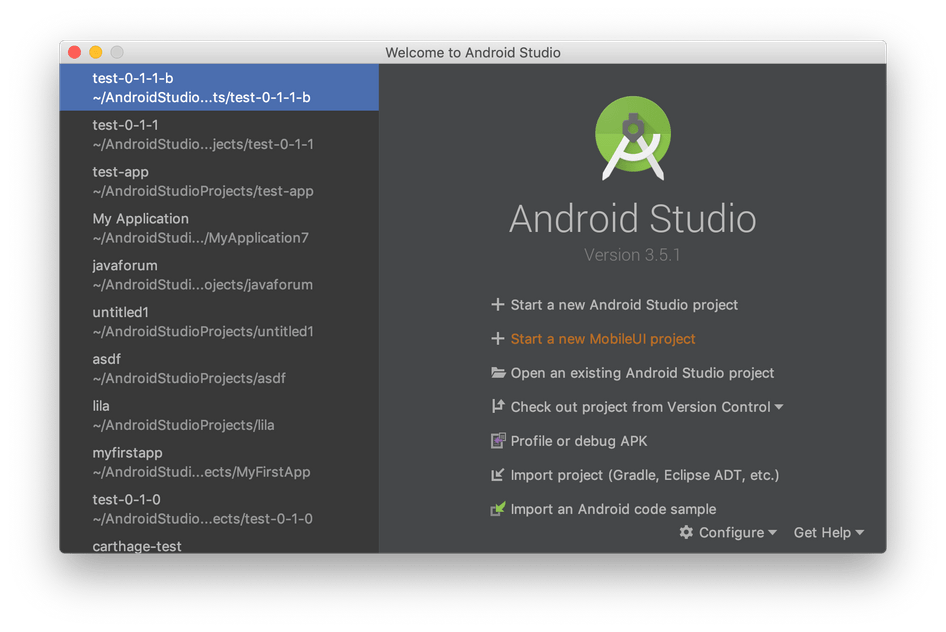This screenshot has height=632, width=946.
Task: Click the Android code sample import icon
Action: (x=498, y=509)
